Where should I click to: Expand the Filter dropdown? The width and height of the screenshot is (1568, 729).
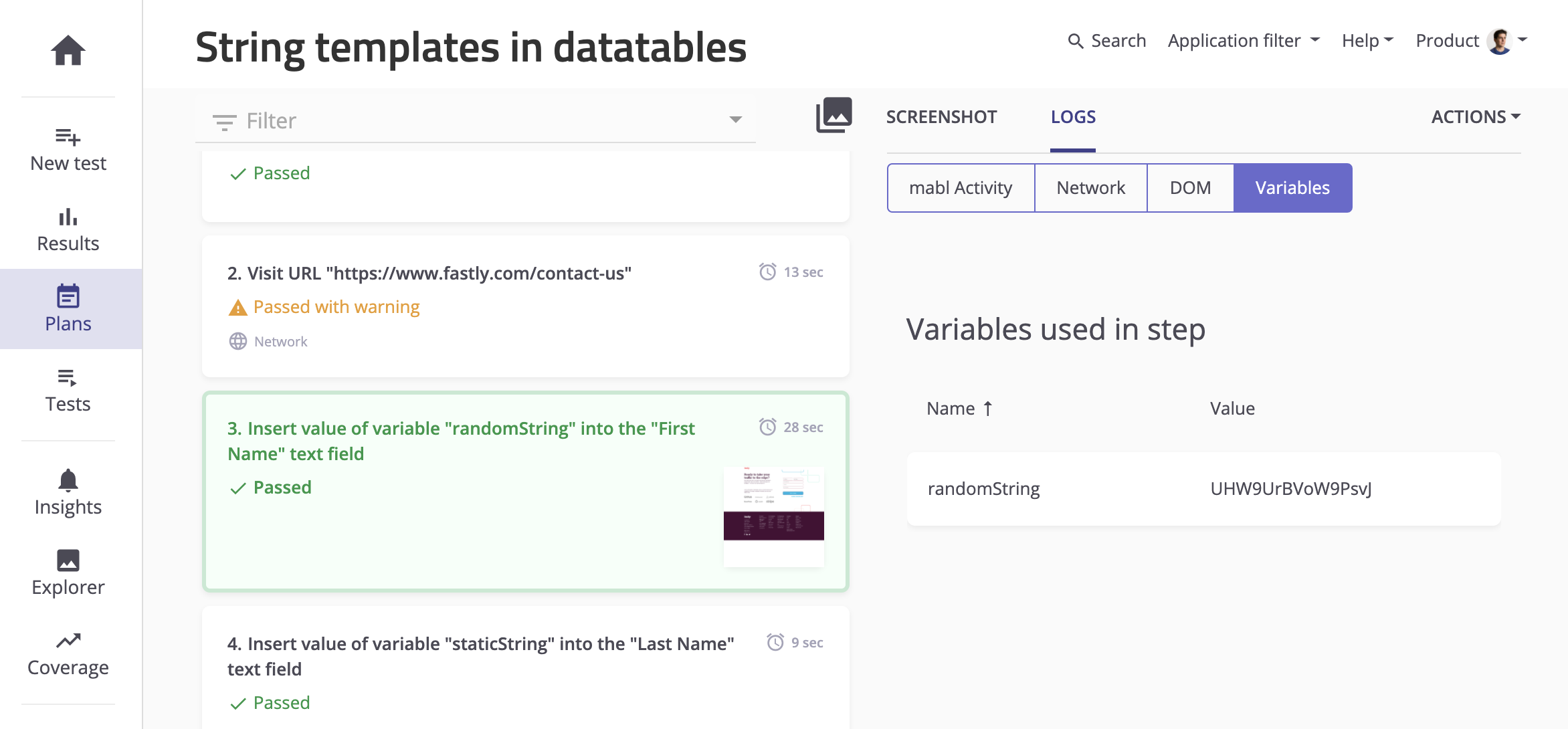(x=735, y=120)
